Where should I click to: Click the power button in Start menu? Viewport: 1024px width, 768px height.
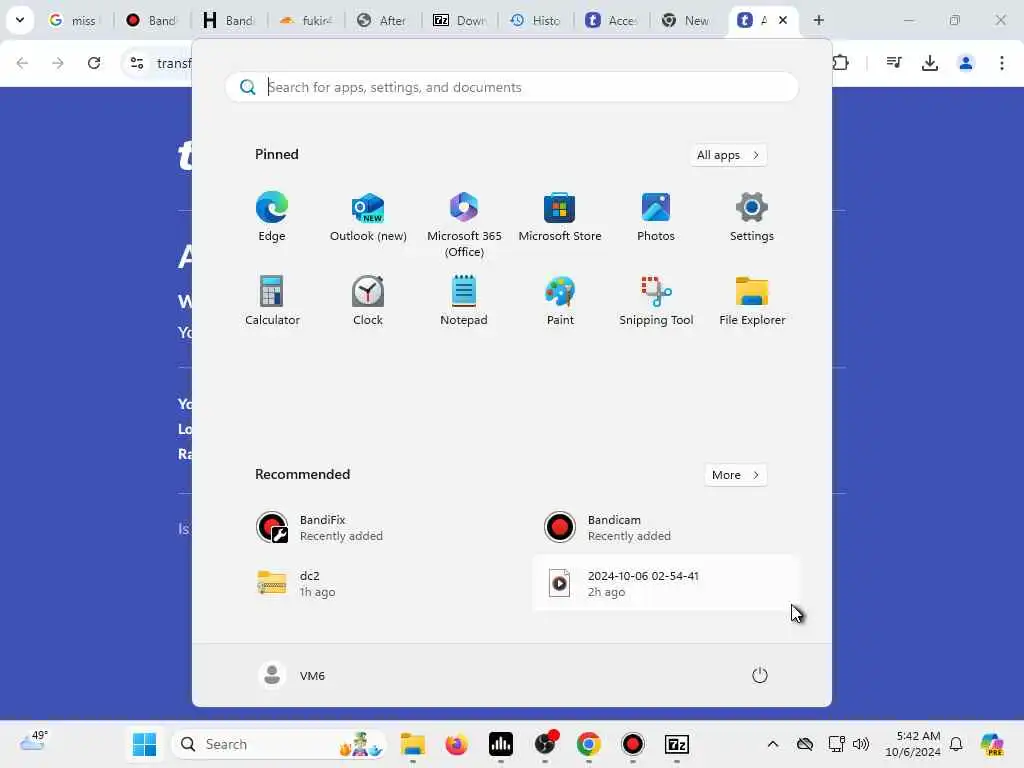click(760, 675)
